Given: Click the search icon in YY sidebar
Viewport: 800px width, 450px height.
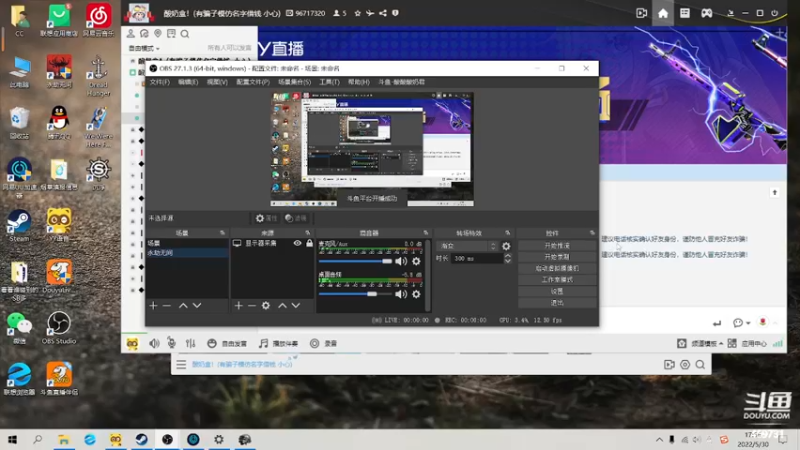Looking at the screenshot, I should pos(185,34).
